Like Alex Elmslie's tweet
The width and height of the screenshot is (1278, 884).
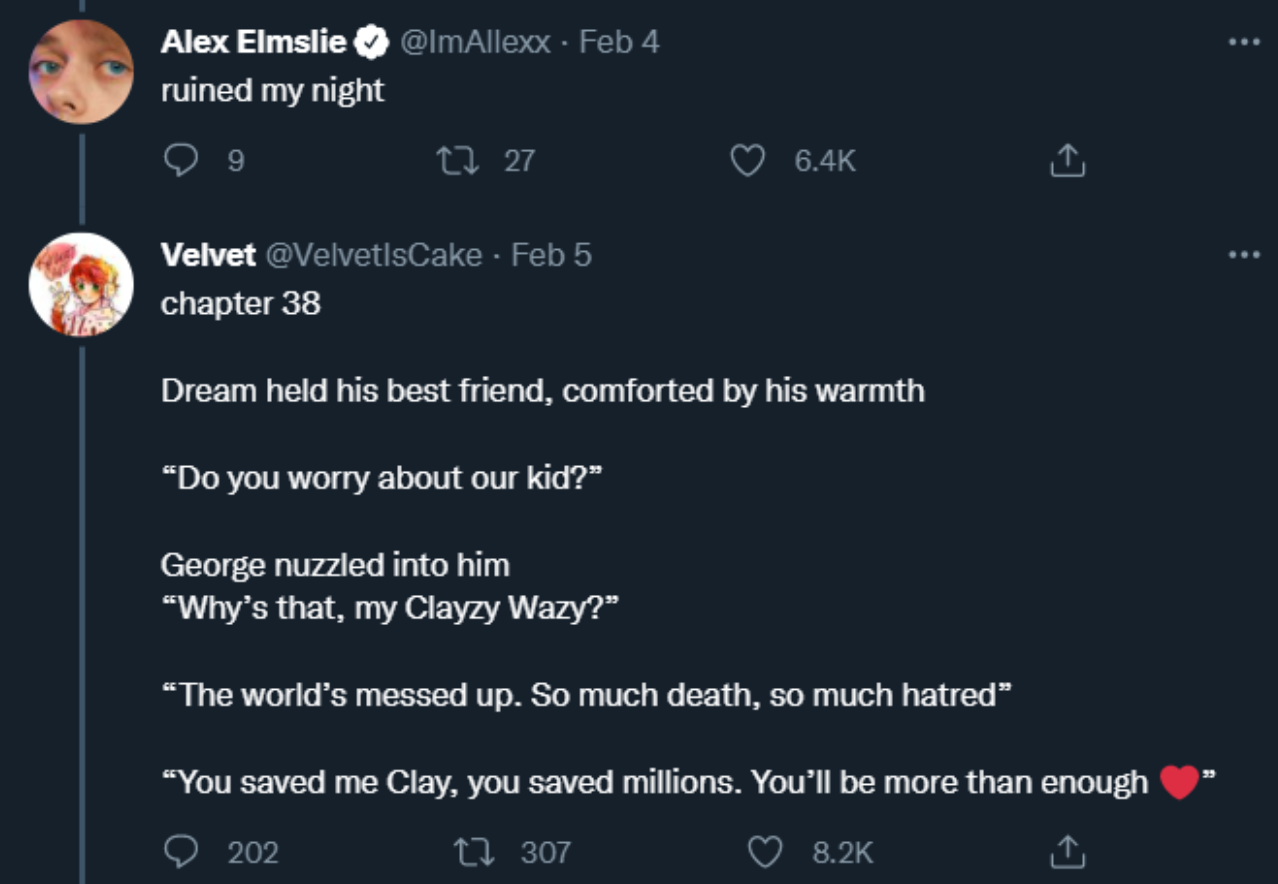747,160
